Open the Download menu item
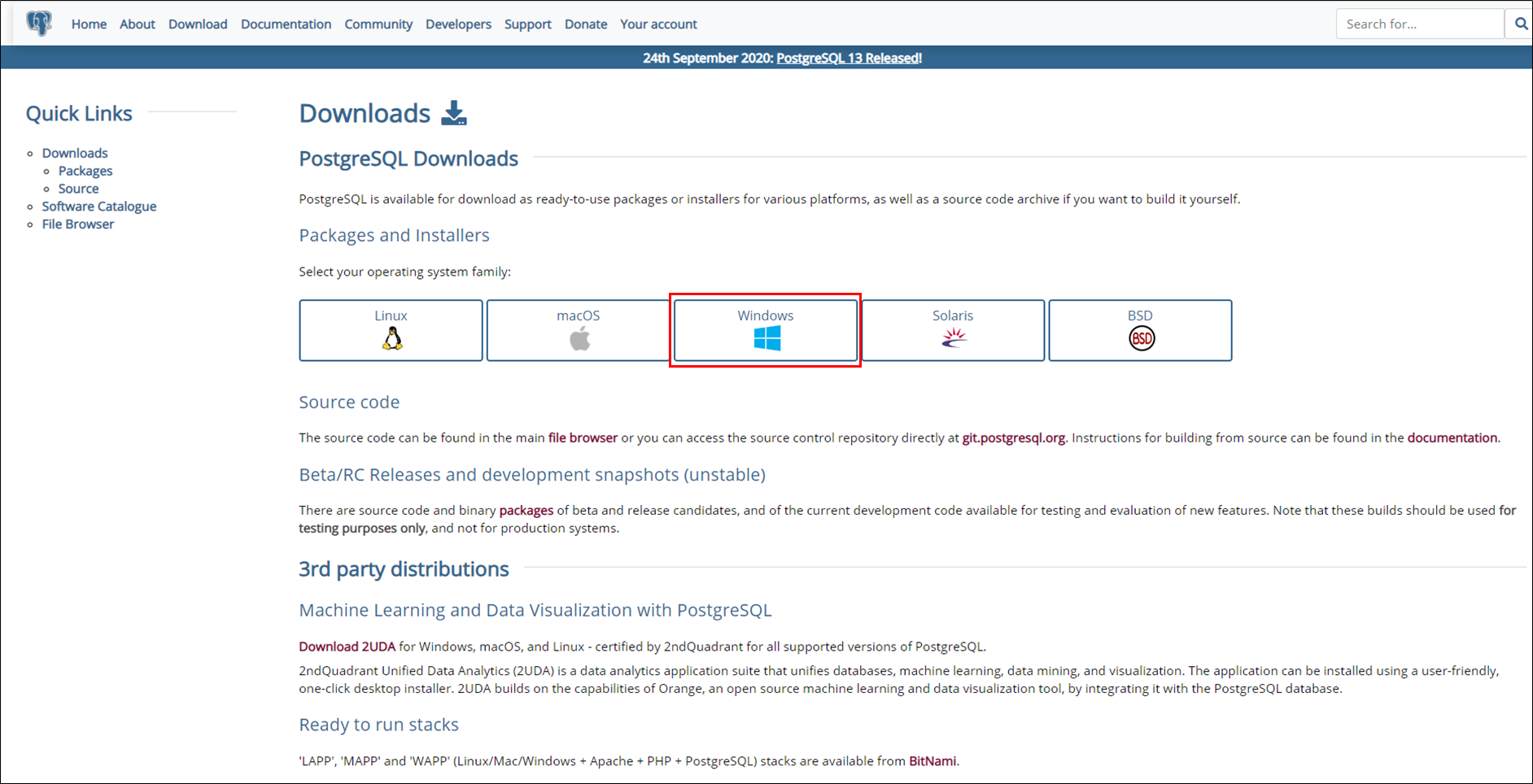Image resolution: width=1533 pixels, height=784 pixels. (x=198, y=24)
